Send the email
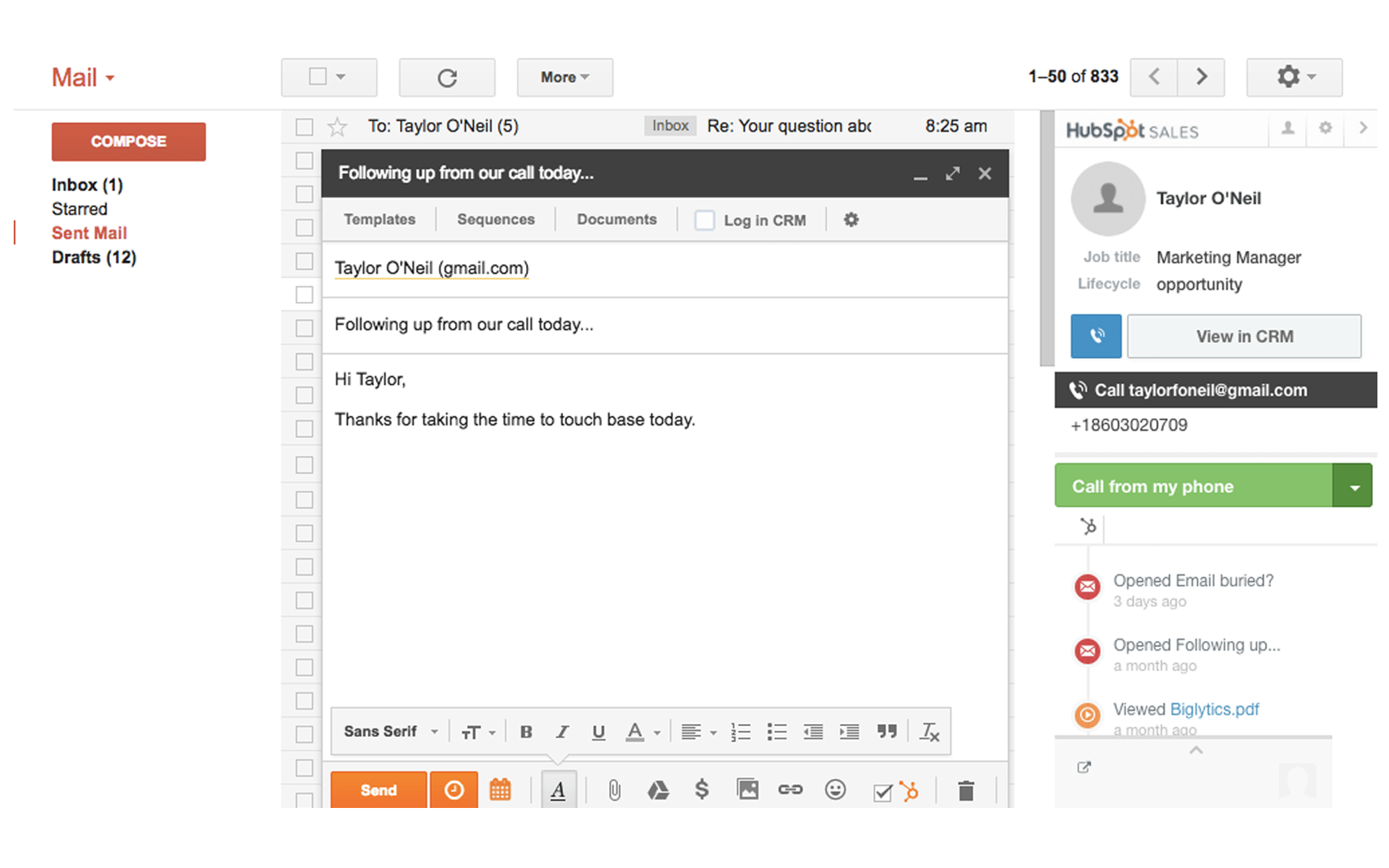This screenshot has height=868, width=1389. [379, 790]
